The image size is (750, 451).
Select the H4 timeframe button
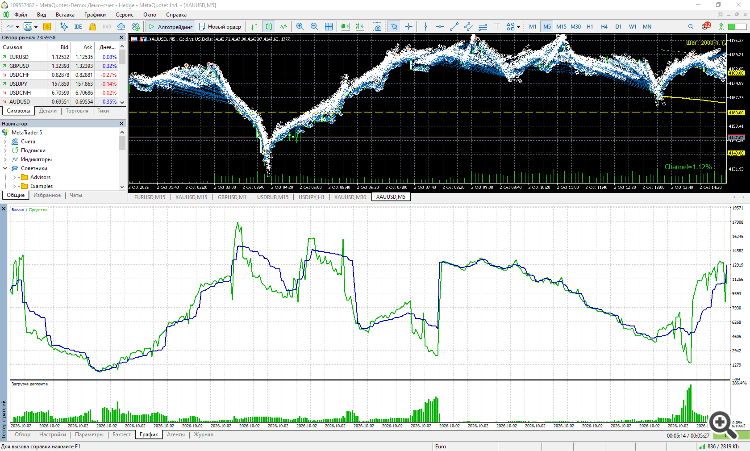tap(604, 27)
